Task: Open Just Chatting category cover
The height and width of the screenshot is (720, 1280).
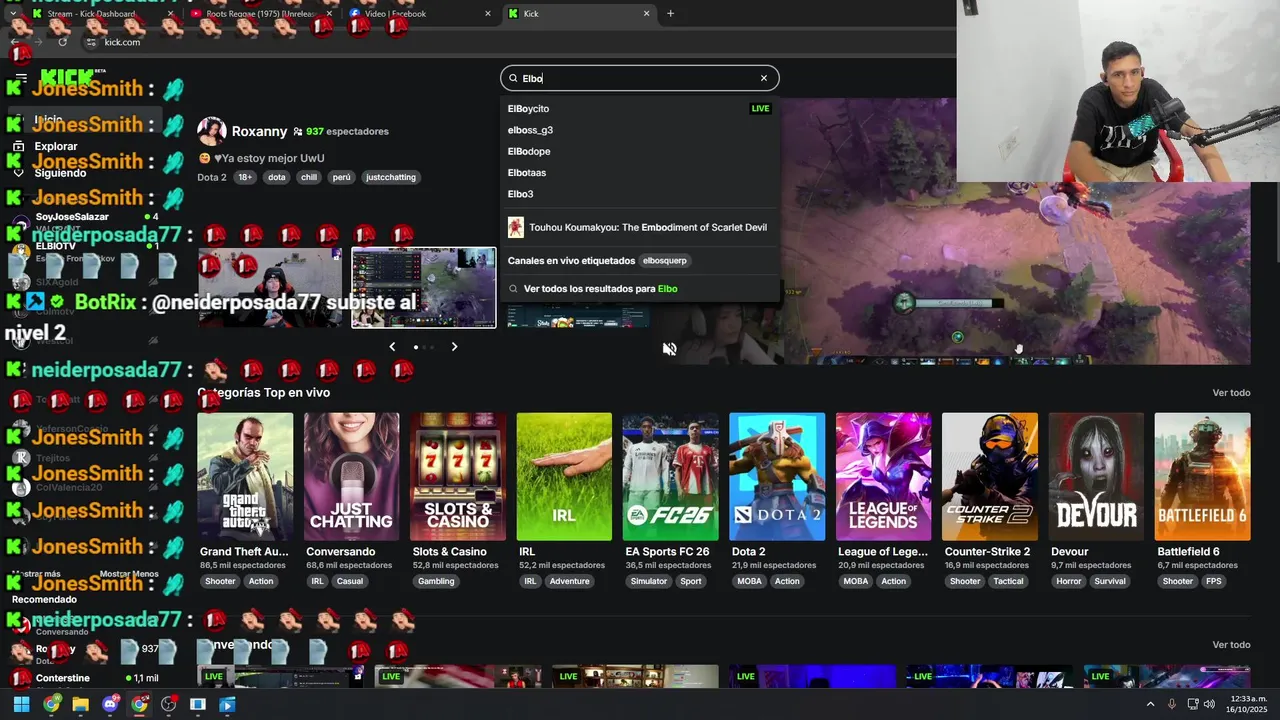Action: pyautogui.click(x=351, y=477)
